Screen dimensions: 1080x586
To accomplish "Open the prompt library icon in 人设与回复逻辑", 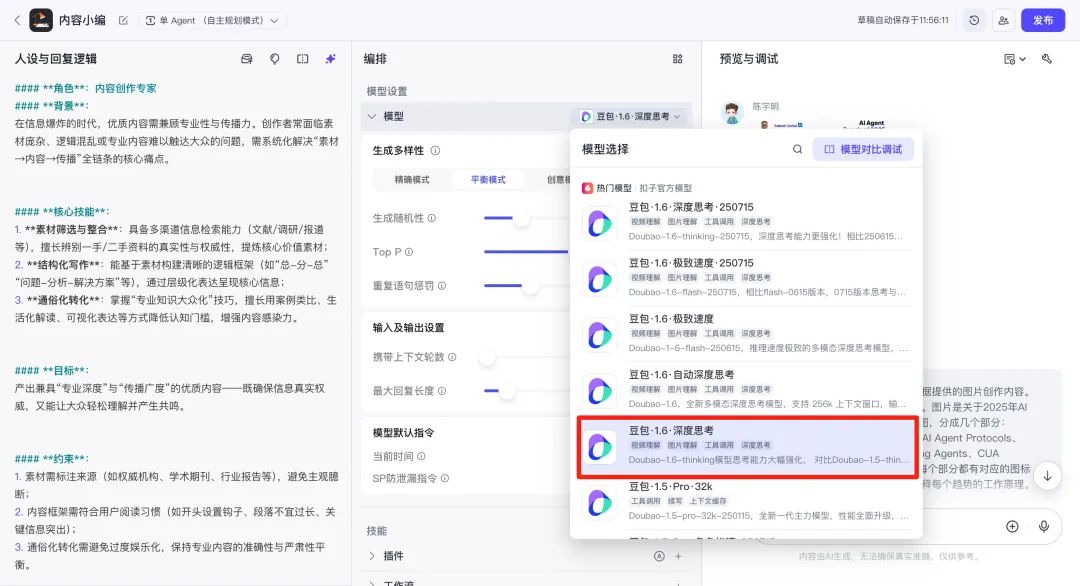I will pyautogui.click(x=247, y=59).
